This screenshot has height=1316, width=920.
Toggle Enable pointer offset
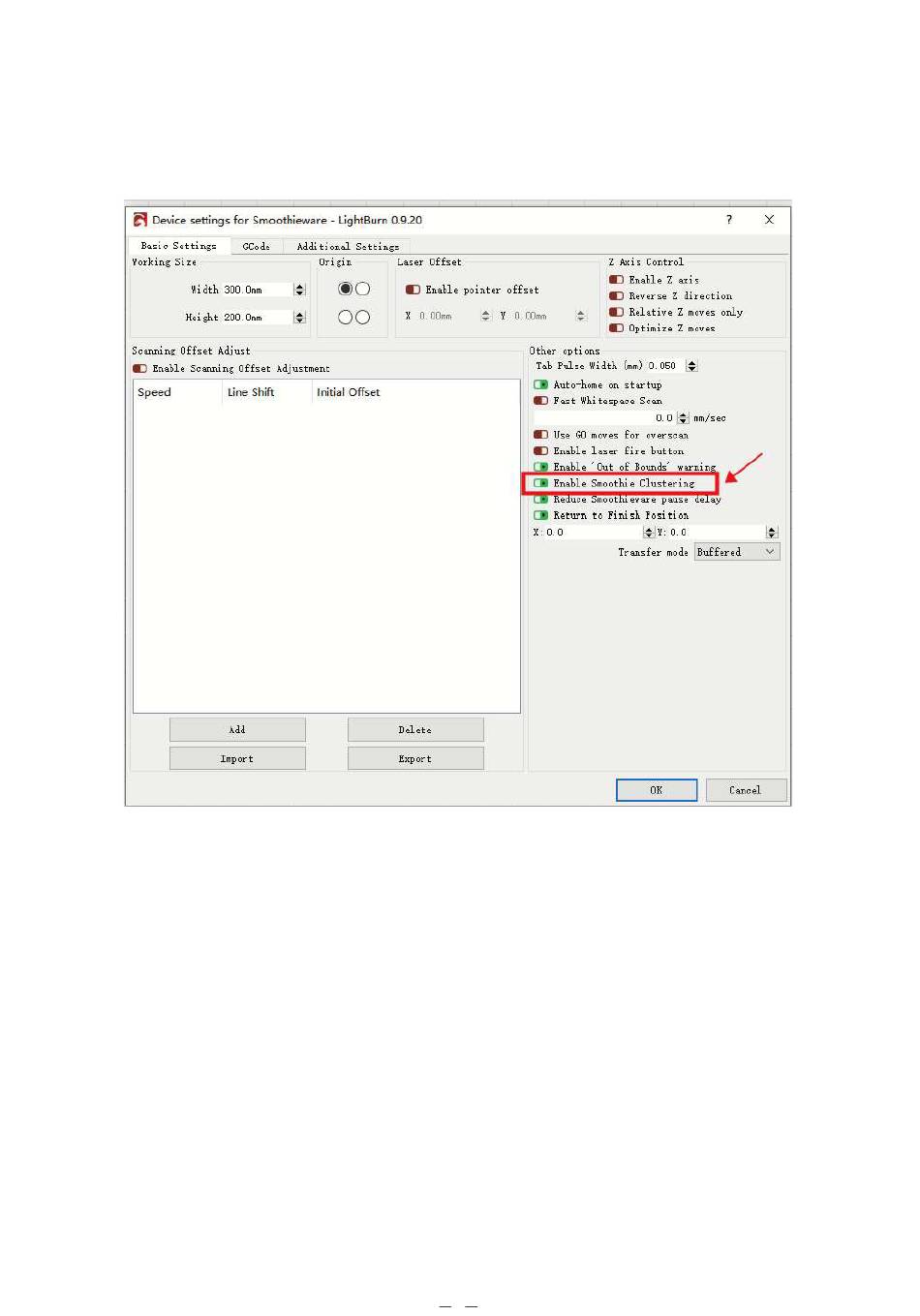pos(413,290)
